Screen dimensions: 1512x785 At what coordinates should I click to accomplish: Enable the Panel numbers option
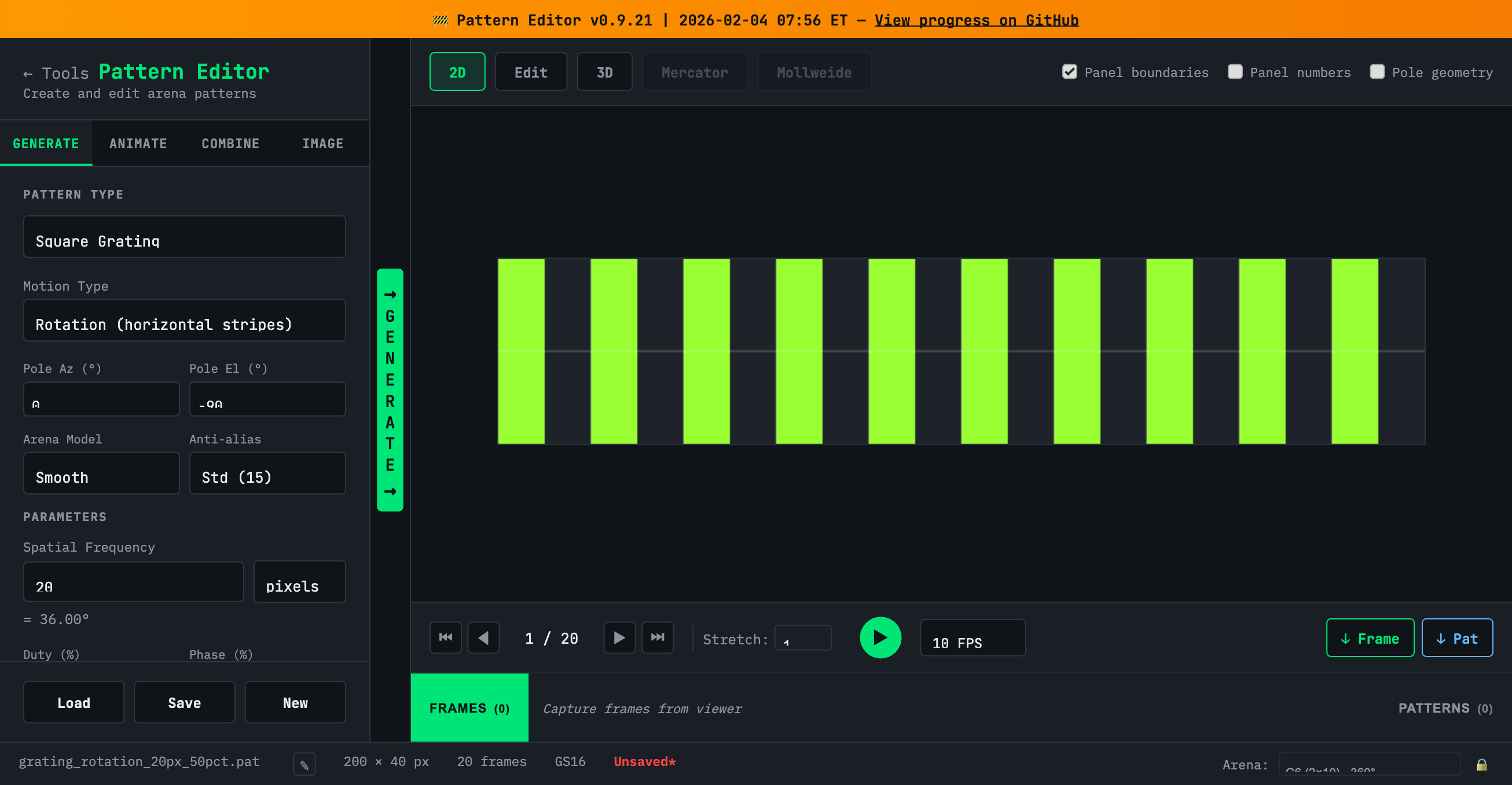[1235, 72]
